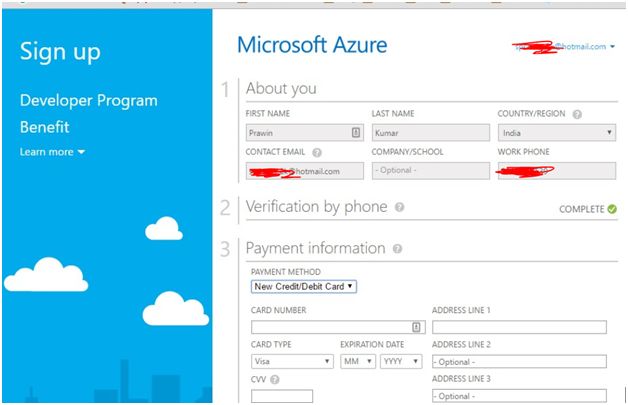This screenshot has height=405, width=628.
Task: Click the Card Number input field
Action: click(338, 327)
